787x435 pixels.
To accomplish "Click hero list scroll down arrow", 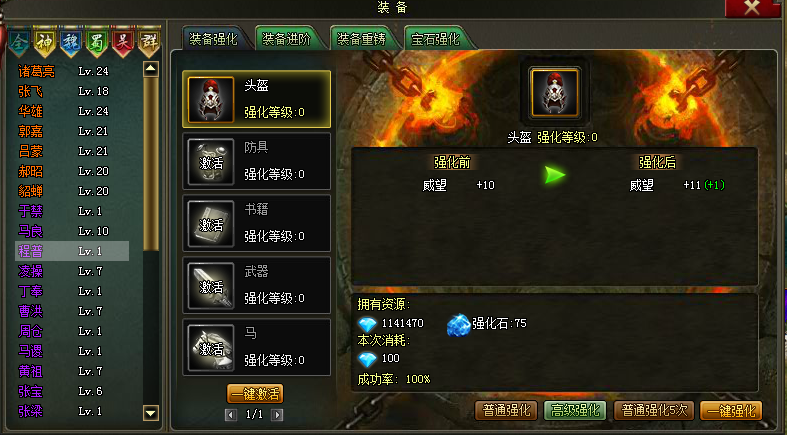I will click(x=151, y=413).
